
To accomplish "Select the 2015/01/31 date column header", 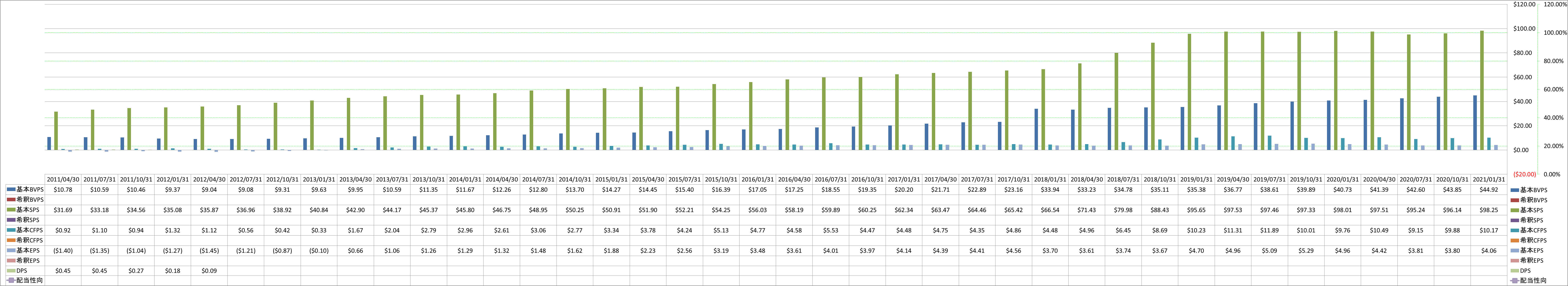I will (x=612, y=179).
